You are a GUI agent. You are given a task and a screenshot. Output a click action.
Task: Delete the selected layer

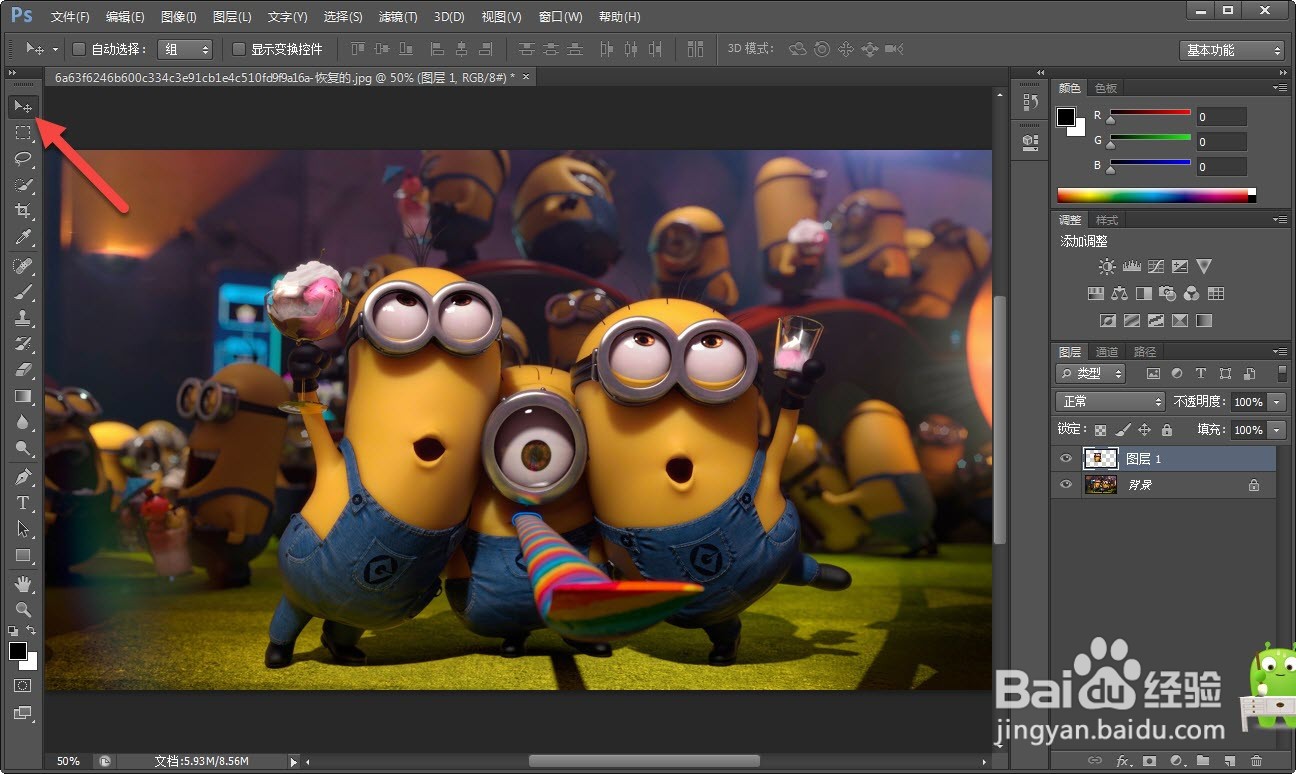pyautogui.click(x=1257, y=761)
